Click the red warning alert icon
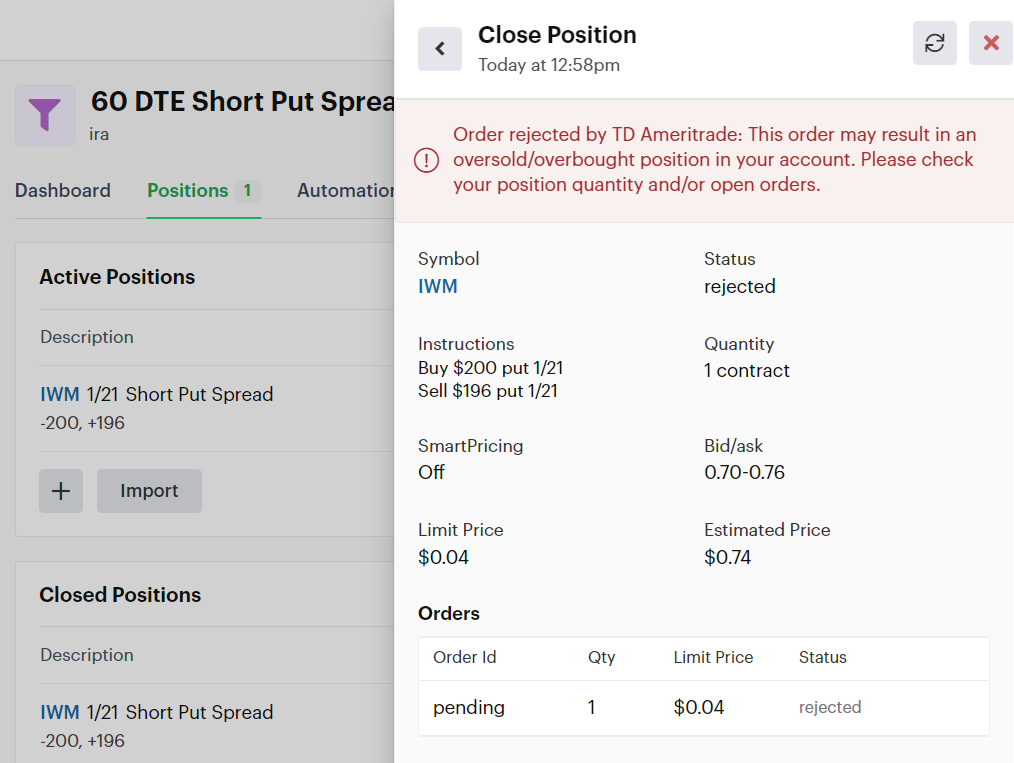This screenshot has width=1014, height=763. point(426,160)
